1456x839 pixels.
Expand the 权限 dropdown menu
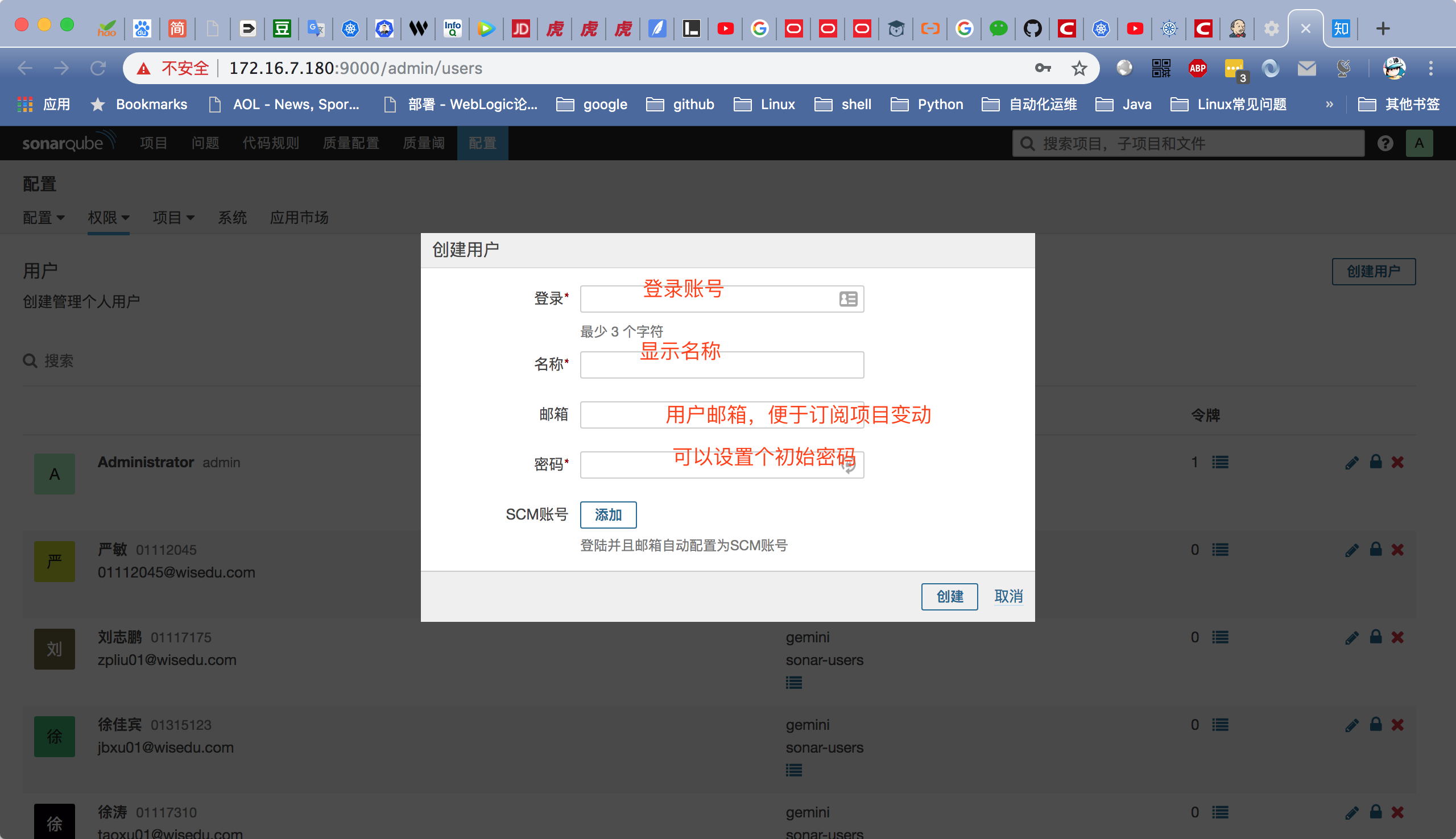109,218
